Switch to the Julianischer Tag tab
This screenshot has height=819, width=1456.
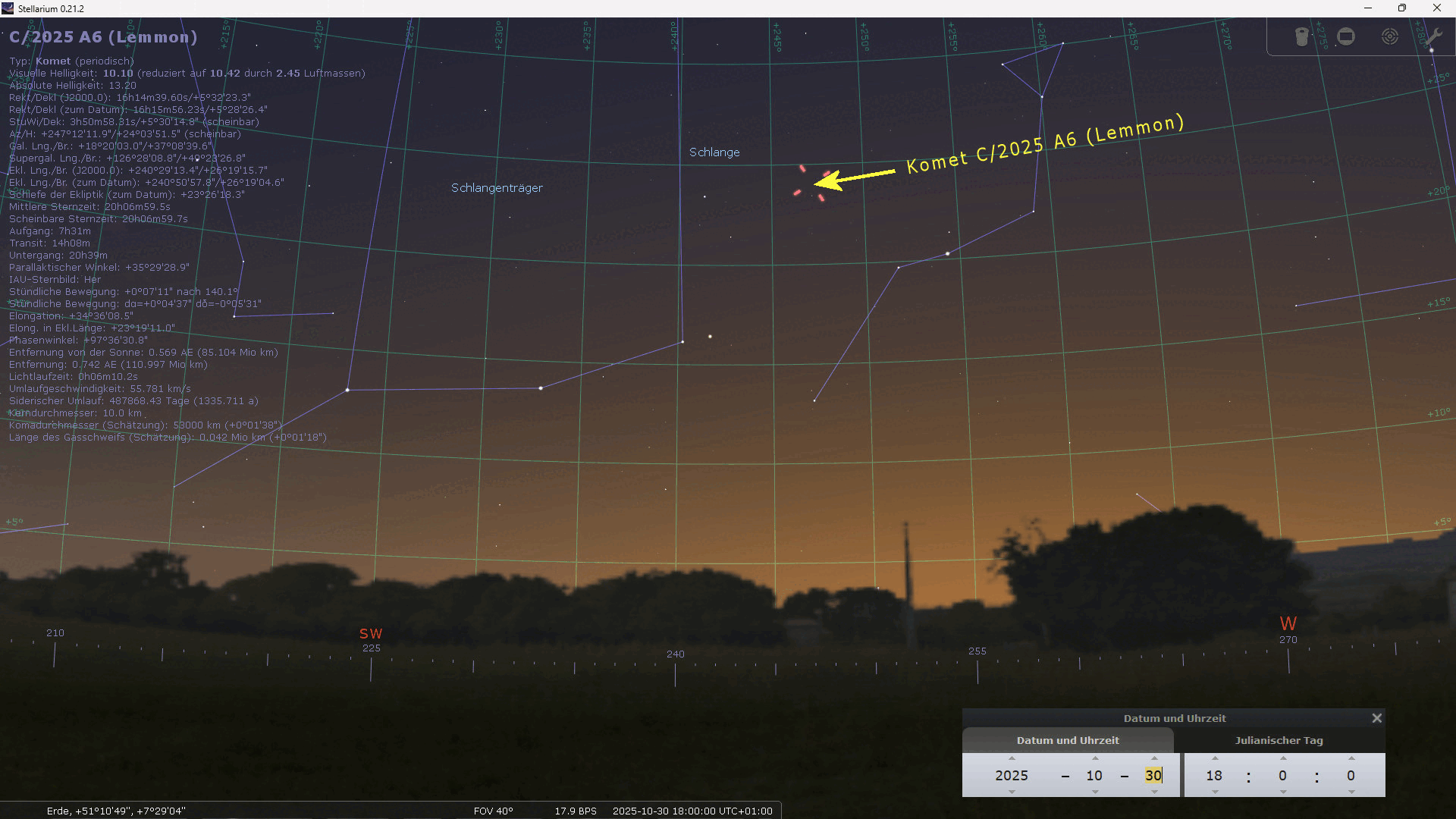[1279, 740]
